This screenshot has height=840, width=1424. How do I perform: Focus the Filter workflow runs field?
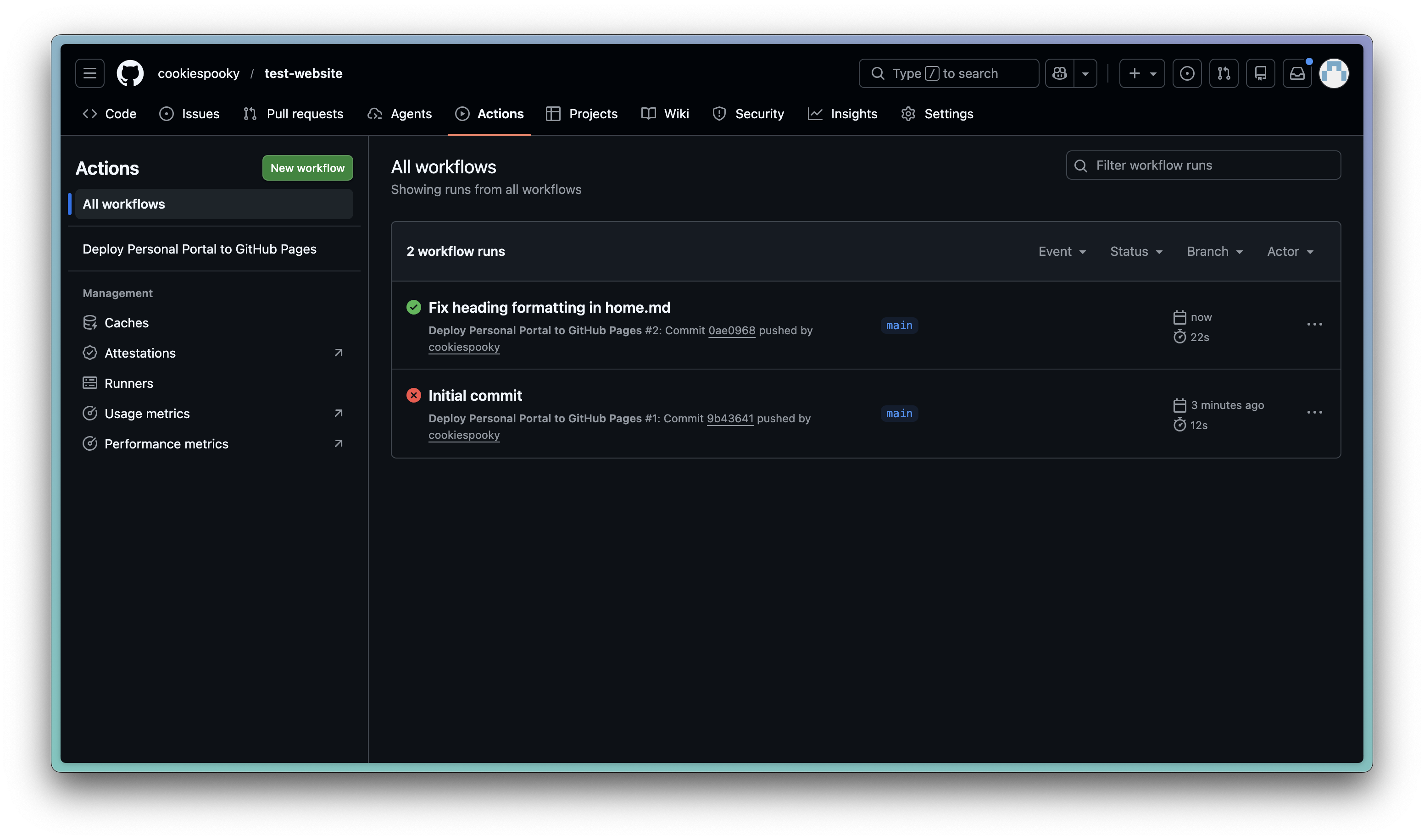click(x=1212, y=165)
